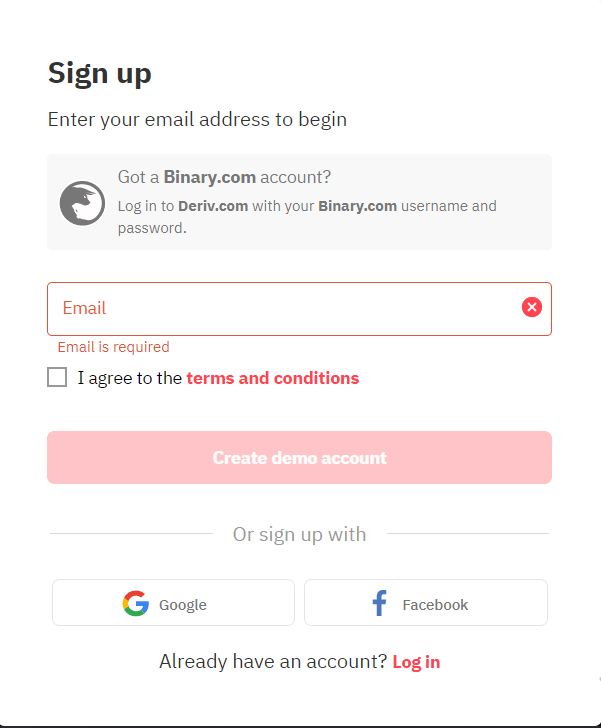
Task: Click 'Enter your email address to begin' text
Action: [x=197, y=120]
